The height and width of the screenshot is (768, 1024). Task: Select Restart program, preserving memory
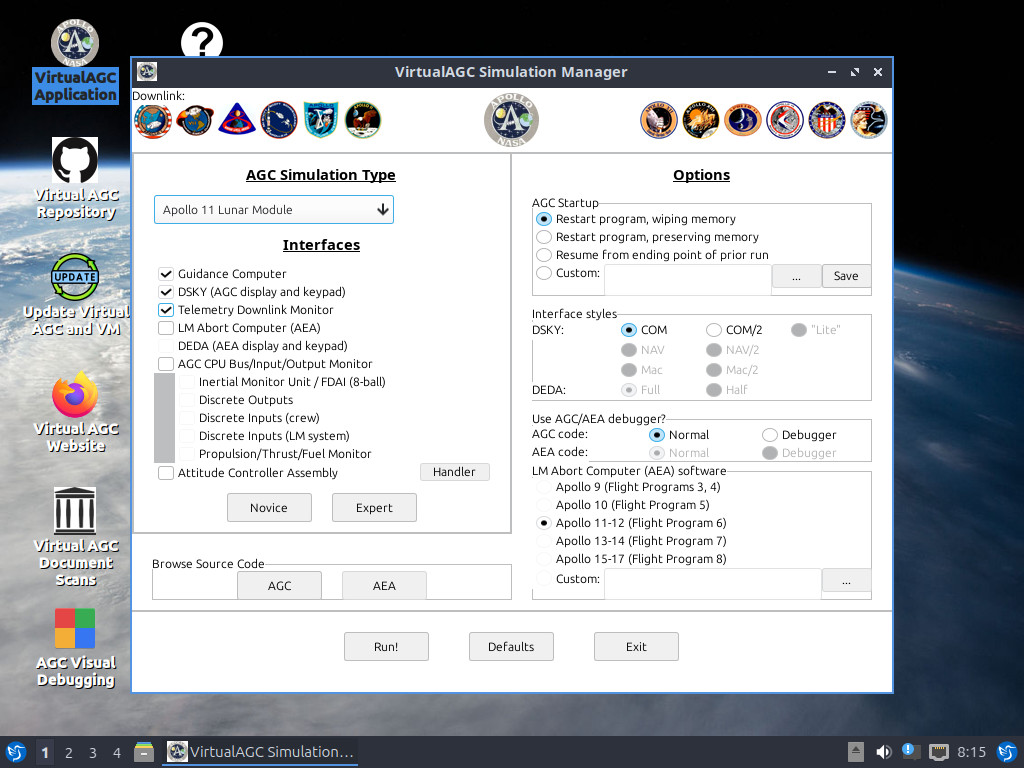coord(544,237)
